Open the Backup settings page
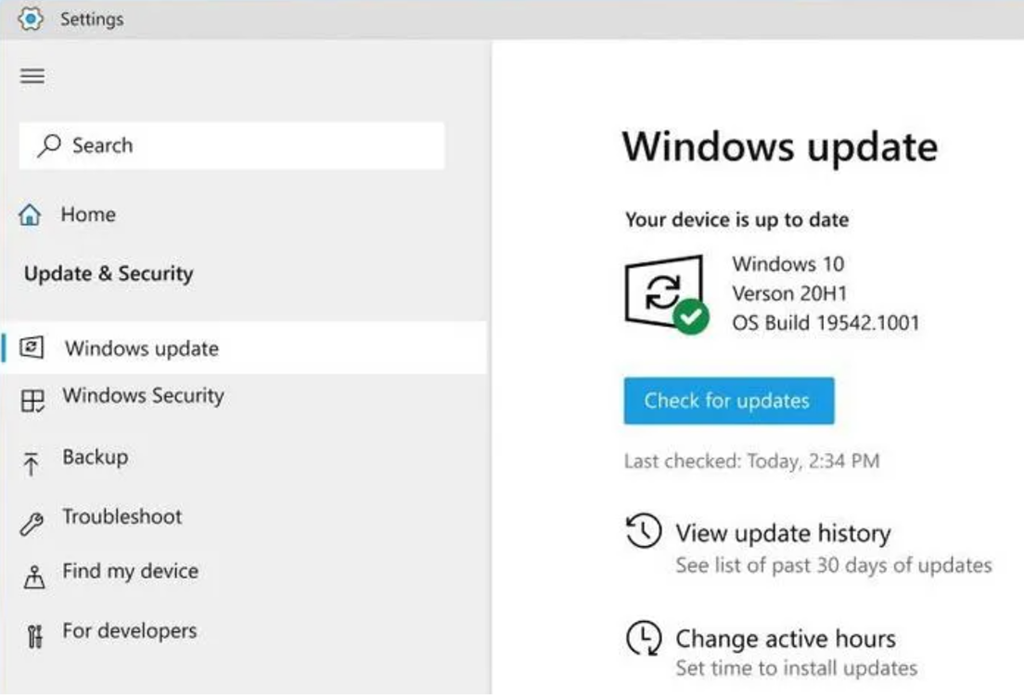Image resolution: width=1024 pixels, height=698 pixels. click(95, 457)
